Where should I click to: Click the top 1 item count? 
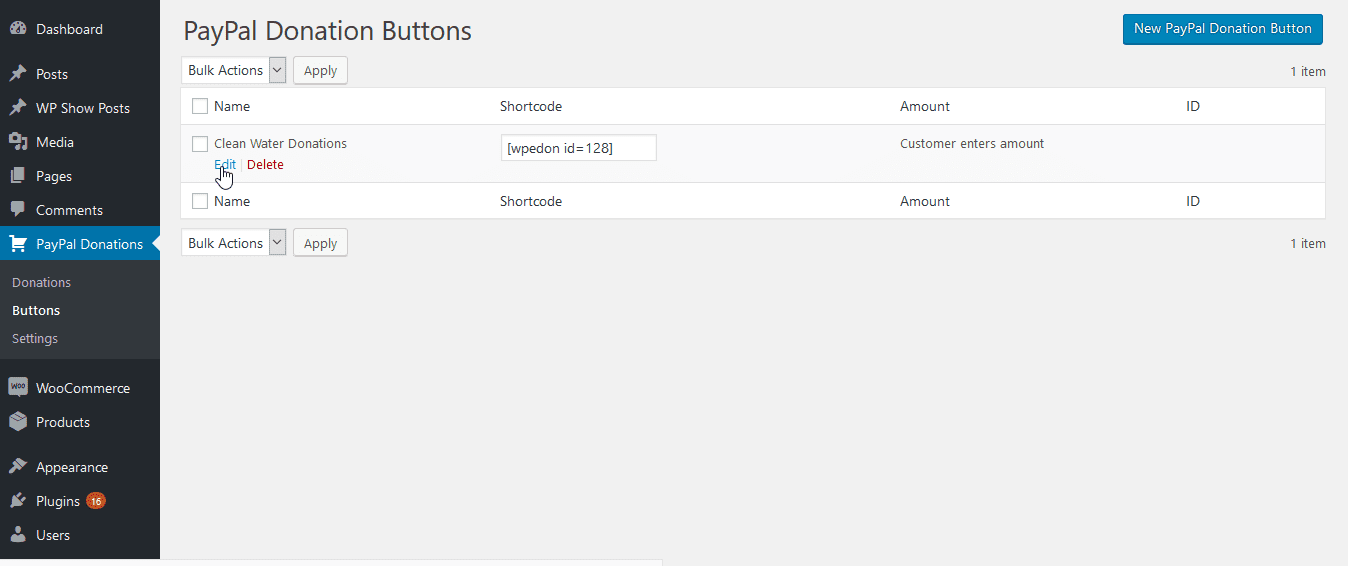point(1308,71)
